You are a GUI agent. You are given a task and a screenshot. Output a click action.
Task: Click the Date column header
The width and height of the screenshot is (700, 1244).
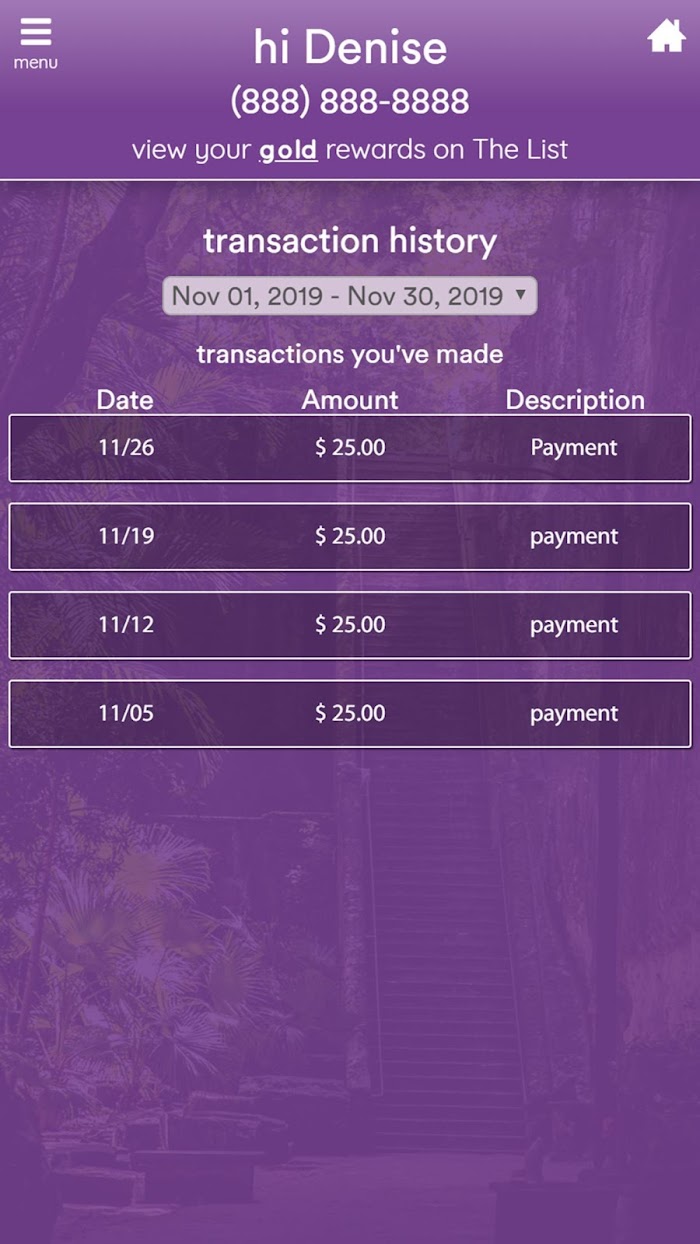coord(125,400)
